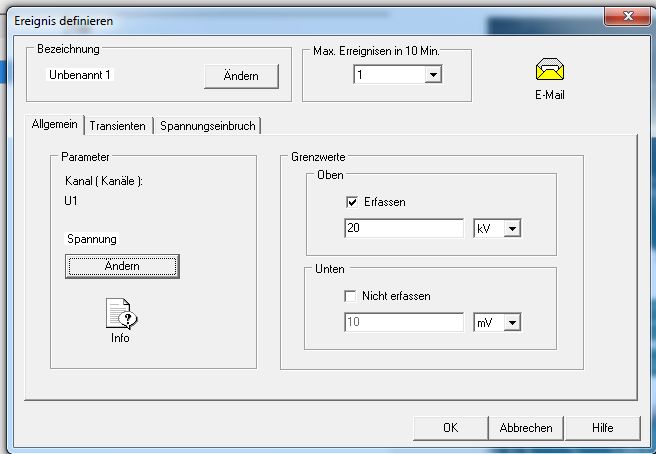Select the Unbenannt 1 name label
The height and width of the screenshot is (454, 656).
[x=82, y=74]
